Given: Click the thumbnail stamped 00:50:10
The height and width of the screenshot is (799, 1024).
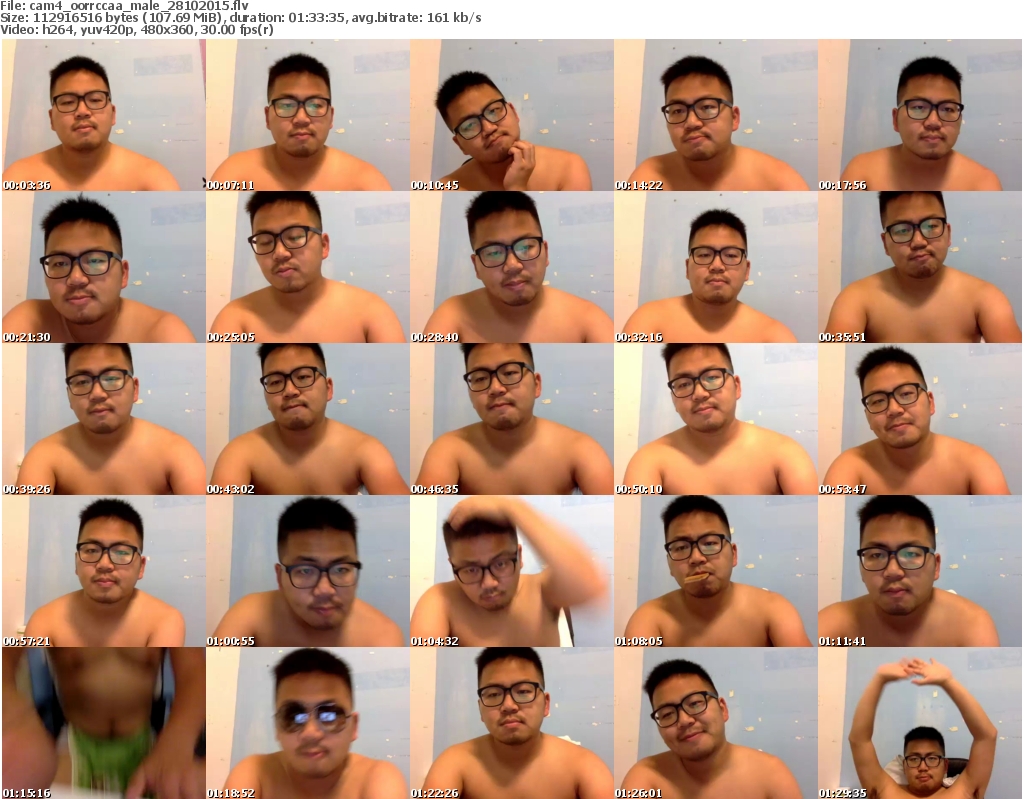Looking at the screenshot, I should (716, 419).
